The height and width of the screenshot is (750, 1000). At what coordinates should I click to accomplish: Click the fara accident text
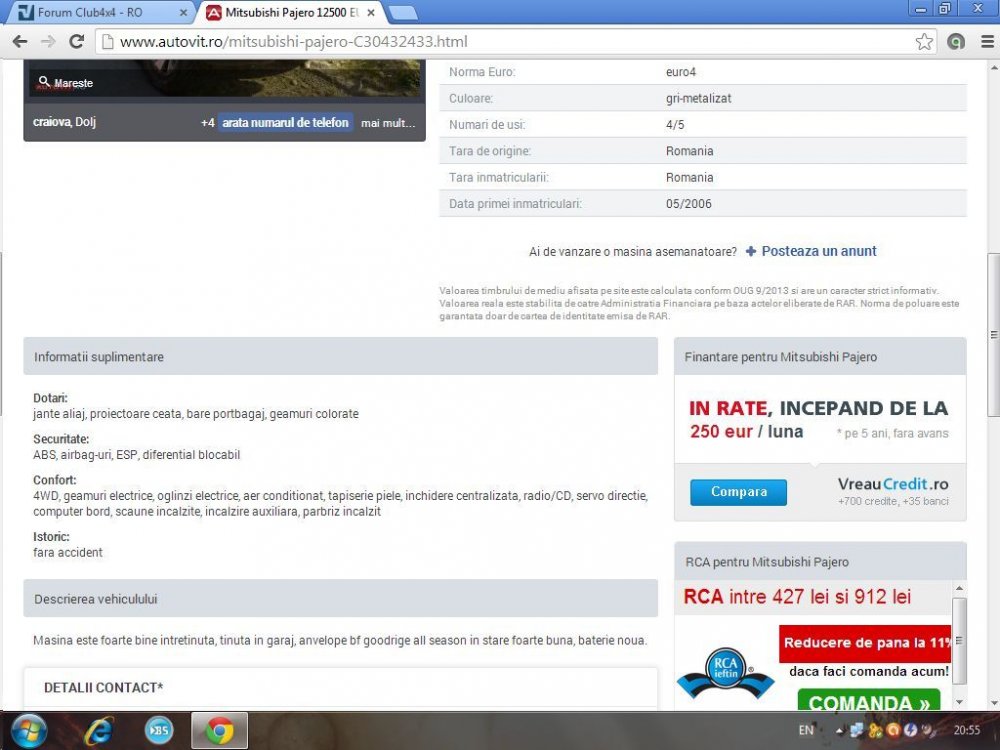click(x=68, y=553)
